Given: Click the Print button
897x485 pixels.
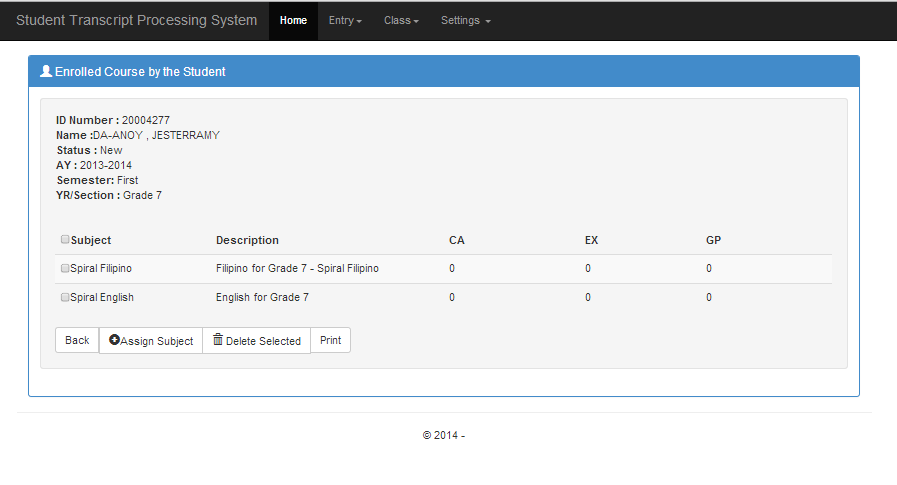Looking at the screenshot, I should (331, 340).
